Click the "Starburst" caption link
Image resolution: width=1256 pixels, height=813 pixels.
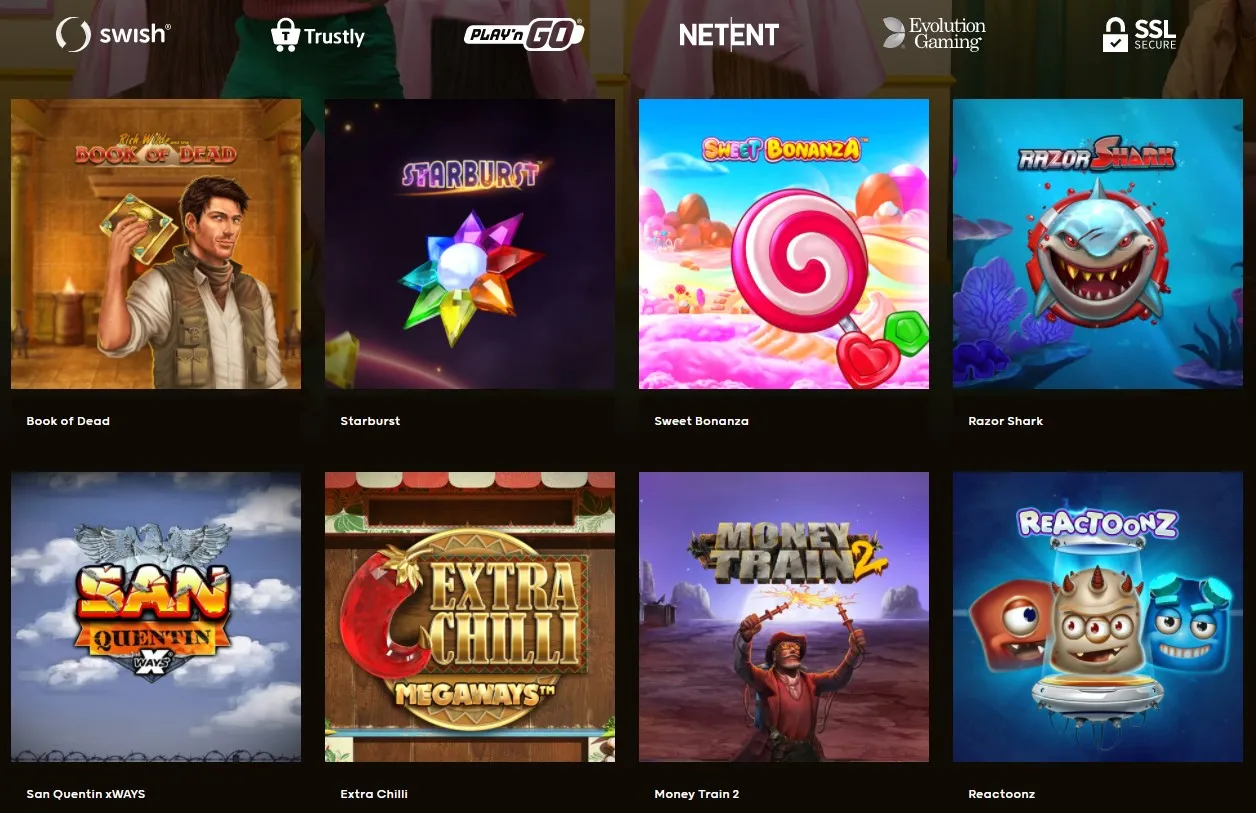coord(370,421)
